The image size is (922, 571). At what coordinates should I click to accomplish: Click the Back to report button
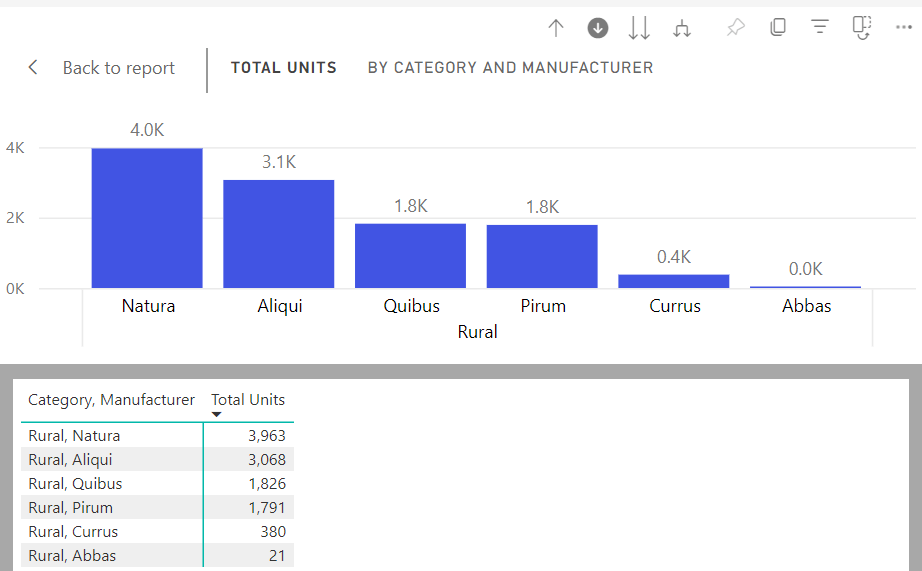coord(118,68)
